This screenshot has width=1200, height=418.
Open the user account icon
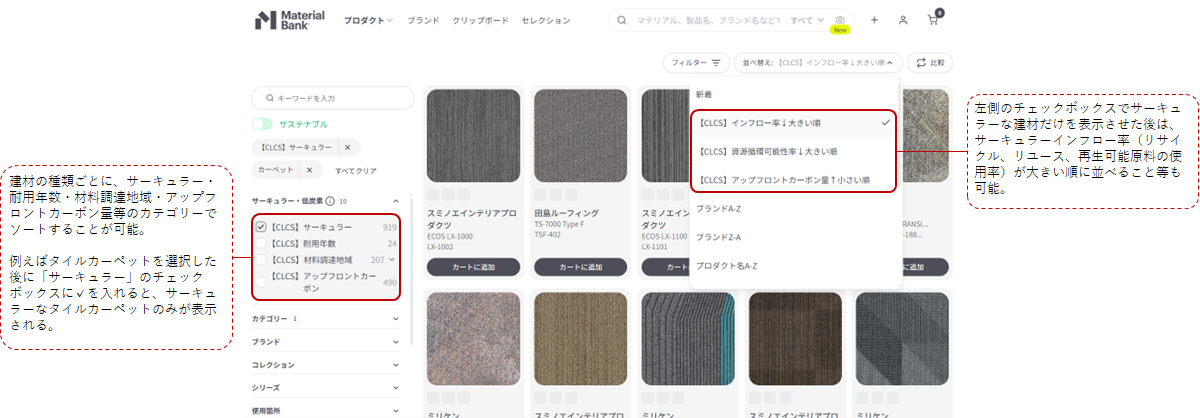click(903, 20)
